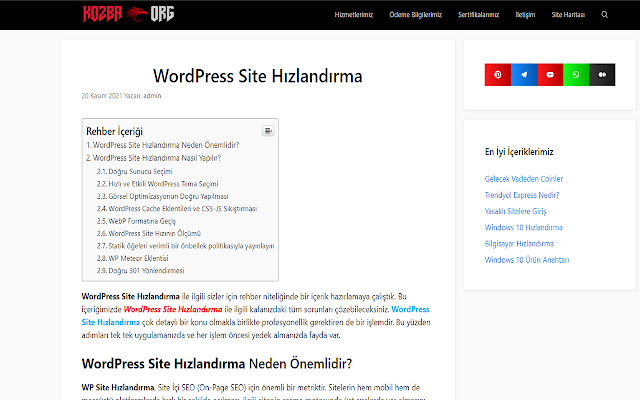Viewport: 640px width, 400px height.
Task: Click the 'En İyi İçeriklerimiz' sidebar heading
Action: click(519, 152)
